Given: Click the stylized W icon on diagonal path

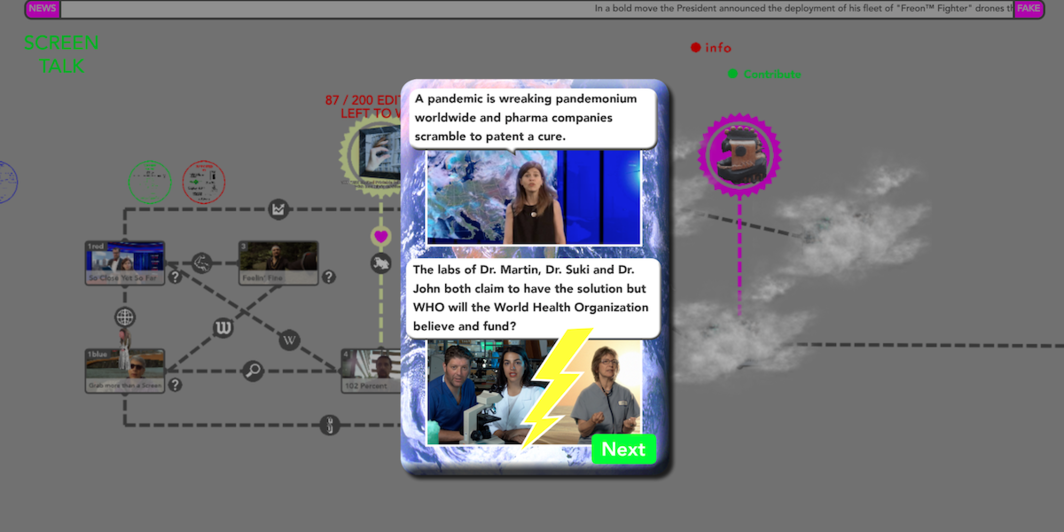Looking at the screenshot, I should pyautogui.click(x=223, y=328).
